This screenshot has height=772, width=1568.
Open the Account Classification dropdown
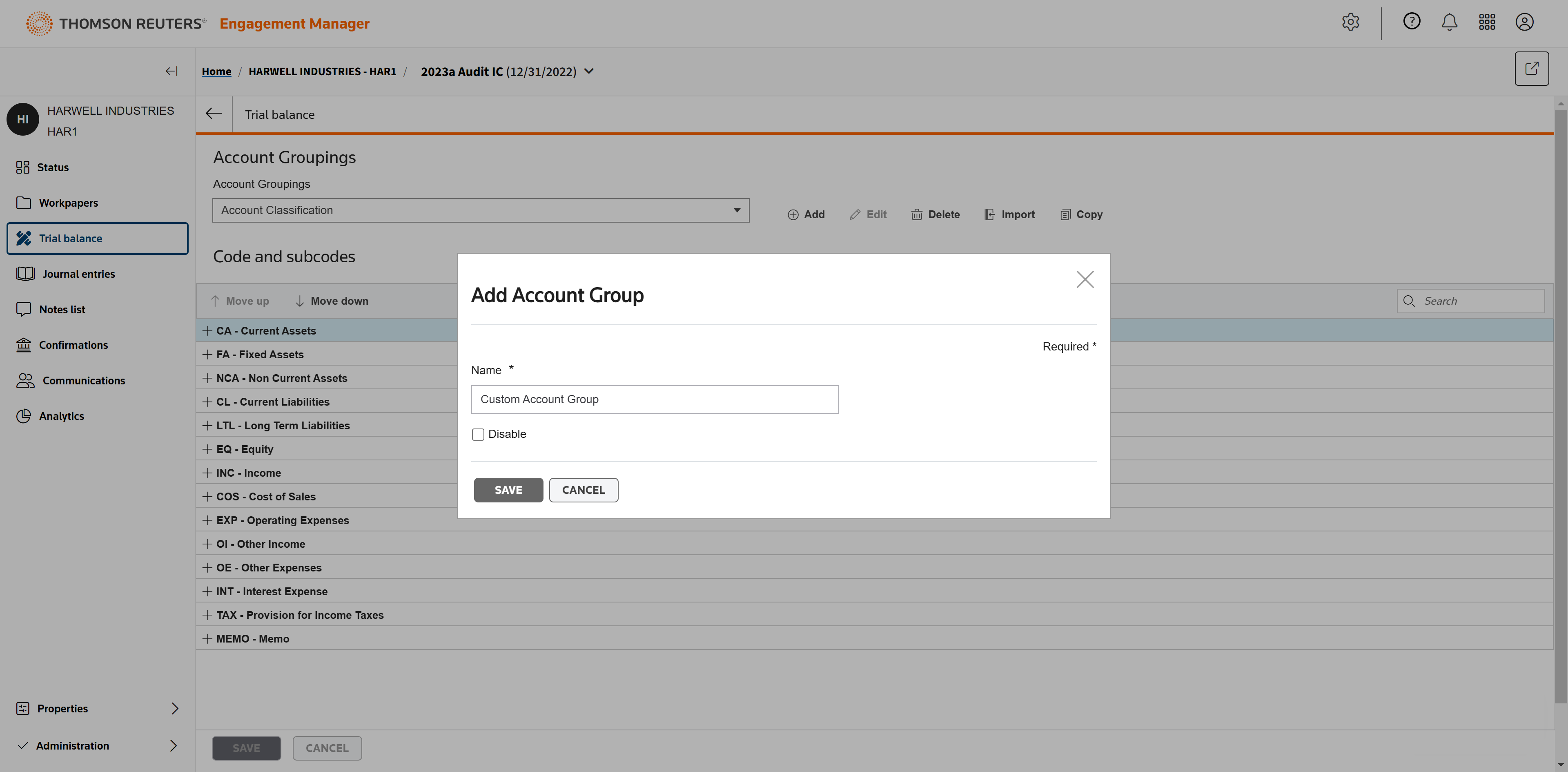point(480,210)
